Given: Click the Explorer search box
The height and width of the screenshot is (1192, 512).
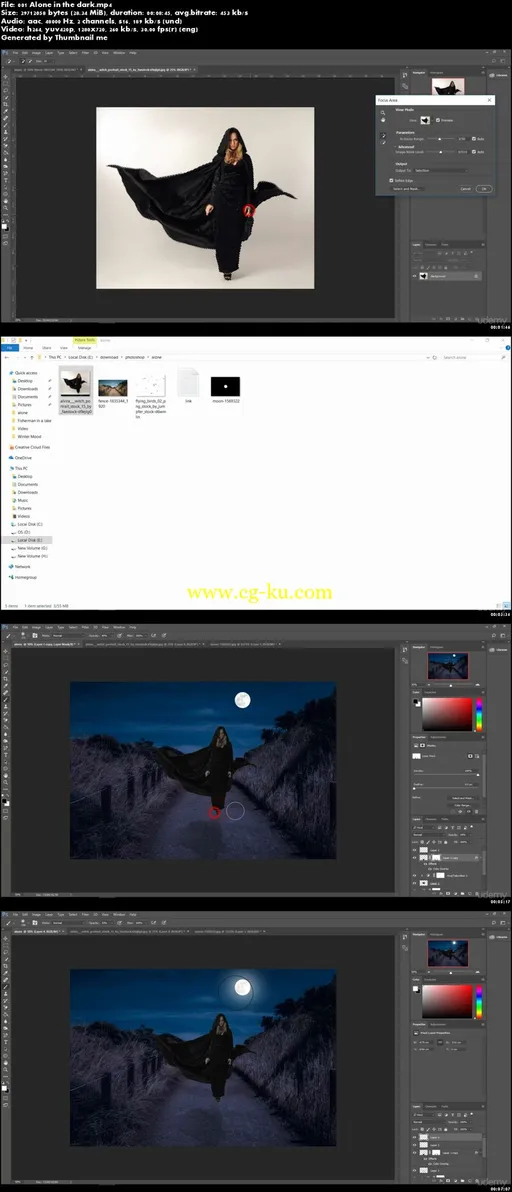Looking at the screenshot, I should tap(474, 357).
